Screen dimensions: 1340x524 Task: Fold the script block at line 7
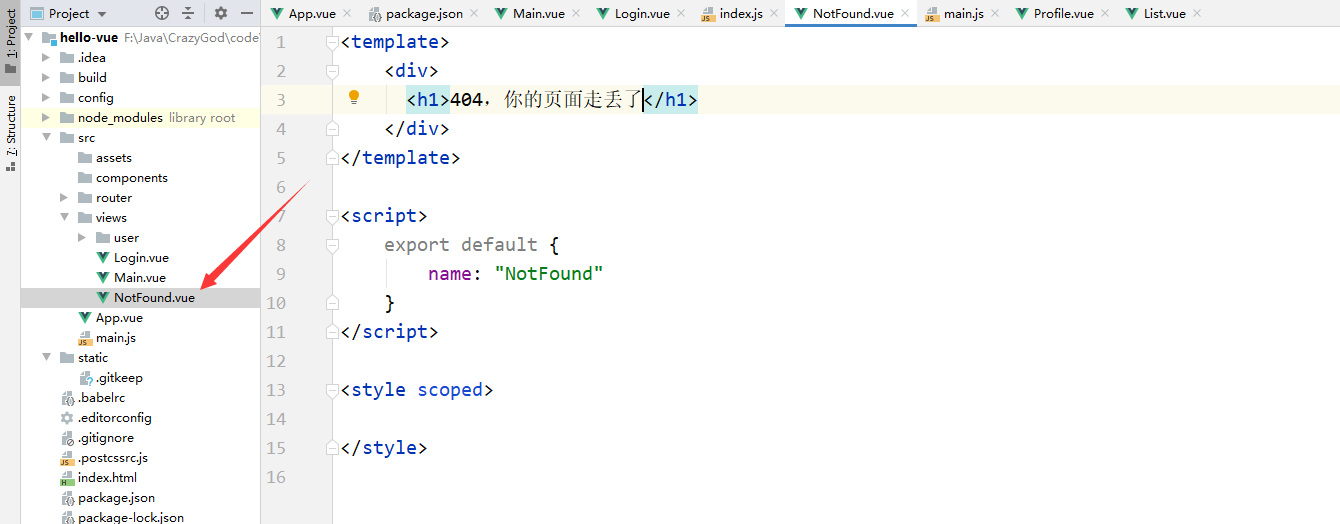[332, 216]
